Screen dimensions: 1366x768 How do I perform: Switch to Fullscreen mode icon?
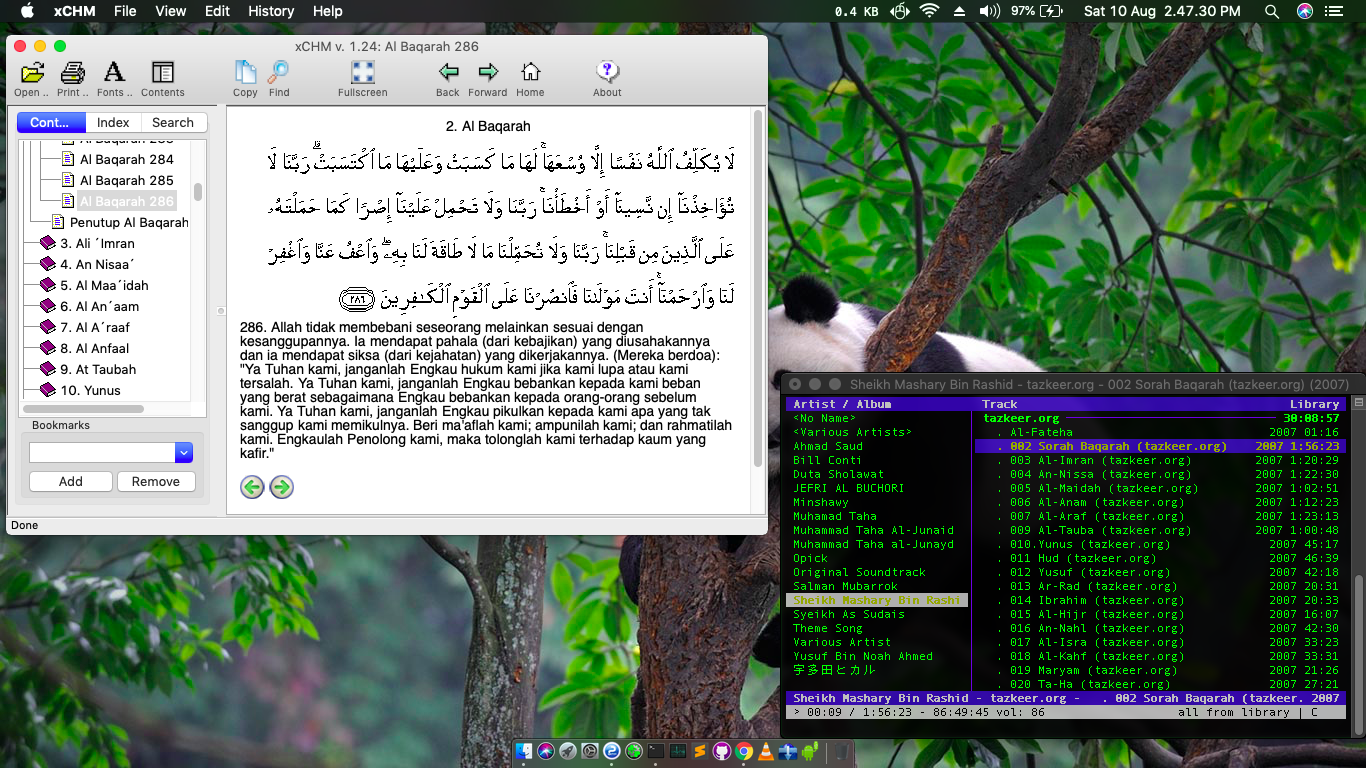(x=362, y=73)
